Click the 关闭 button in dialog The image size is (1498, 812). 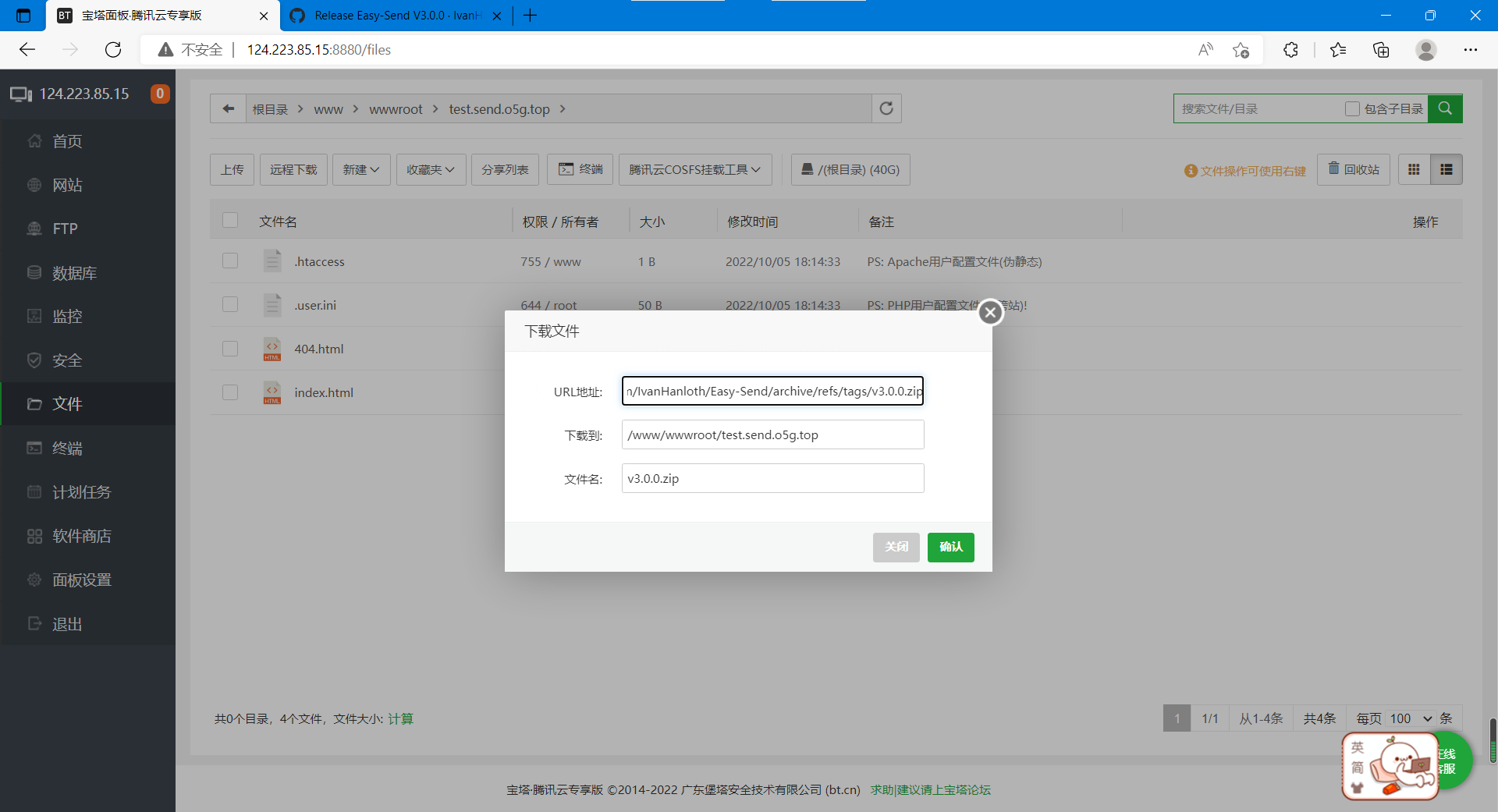pos(896,547)
